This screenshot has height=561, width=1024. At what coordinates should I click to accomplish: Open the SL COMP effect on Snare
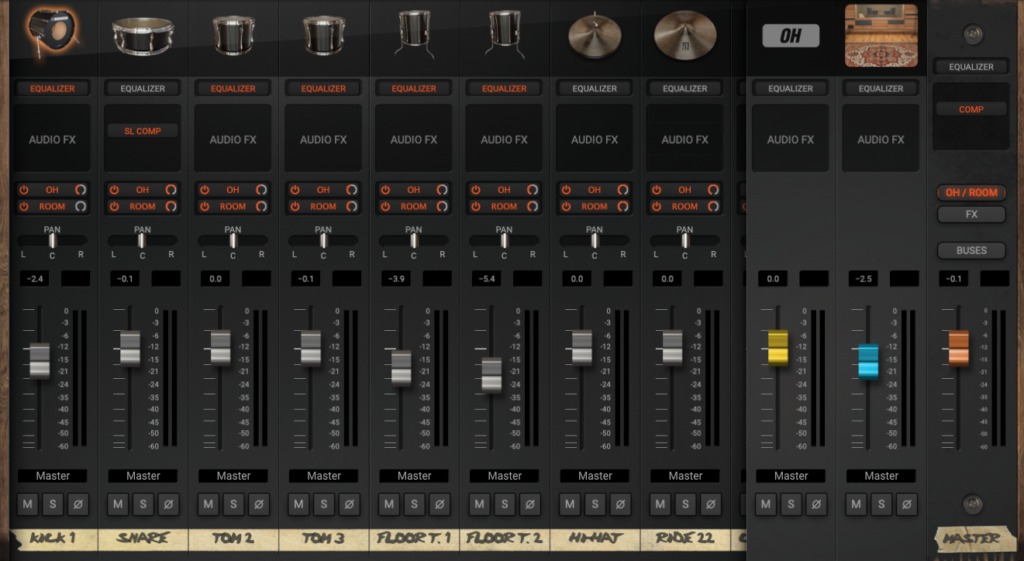142,131
